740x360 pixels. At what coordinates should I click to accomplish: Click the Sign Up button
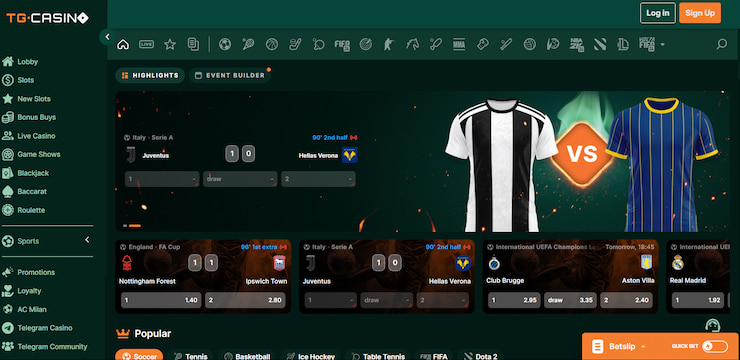(700, 13)
